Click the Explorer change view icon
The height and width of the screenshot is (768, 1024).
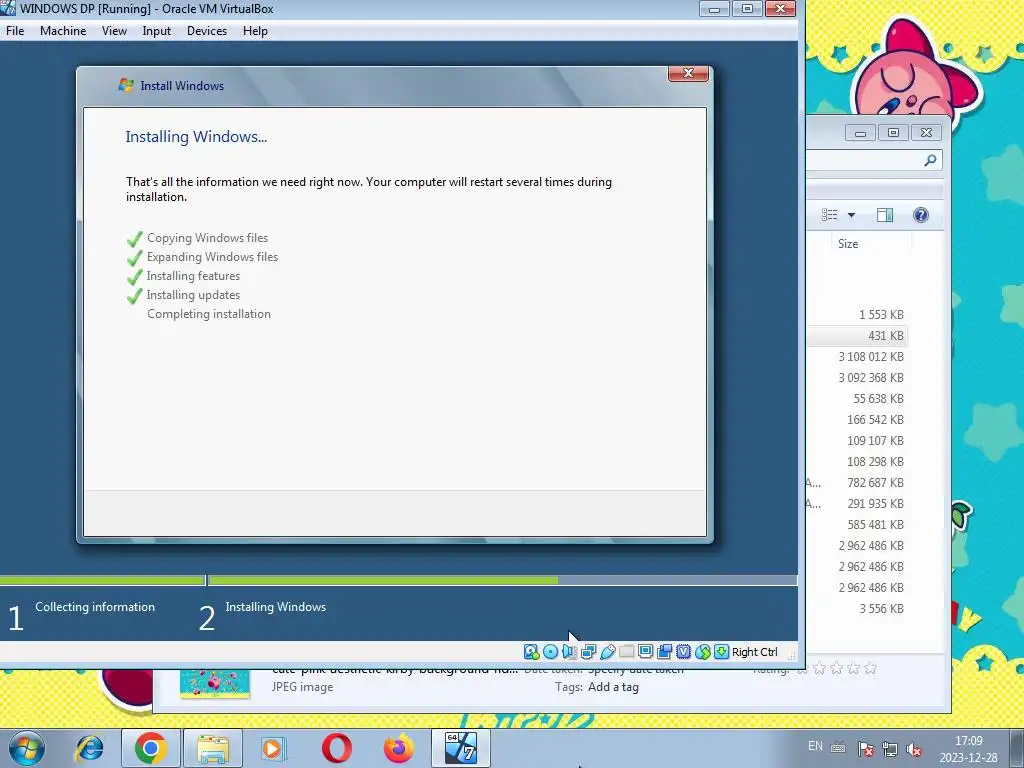coord(829,215)
